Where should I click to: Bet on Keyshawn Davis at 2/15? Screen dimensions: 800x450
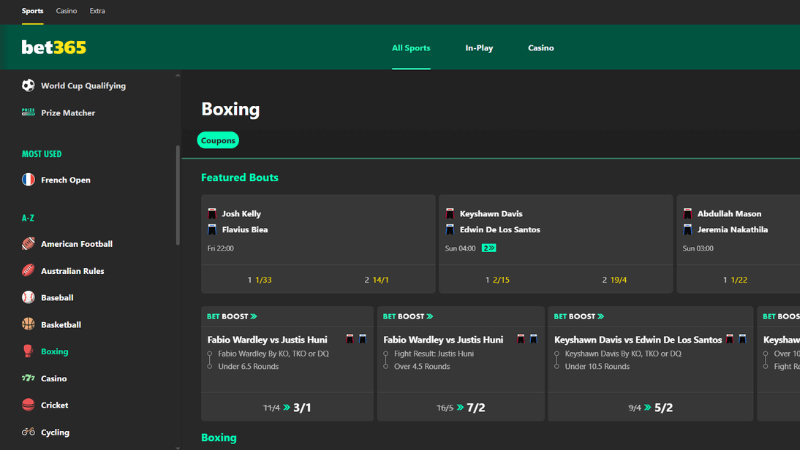497,280
